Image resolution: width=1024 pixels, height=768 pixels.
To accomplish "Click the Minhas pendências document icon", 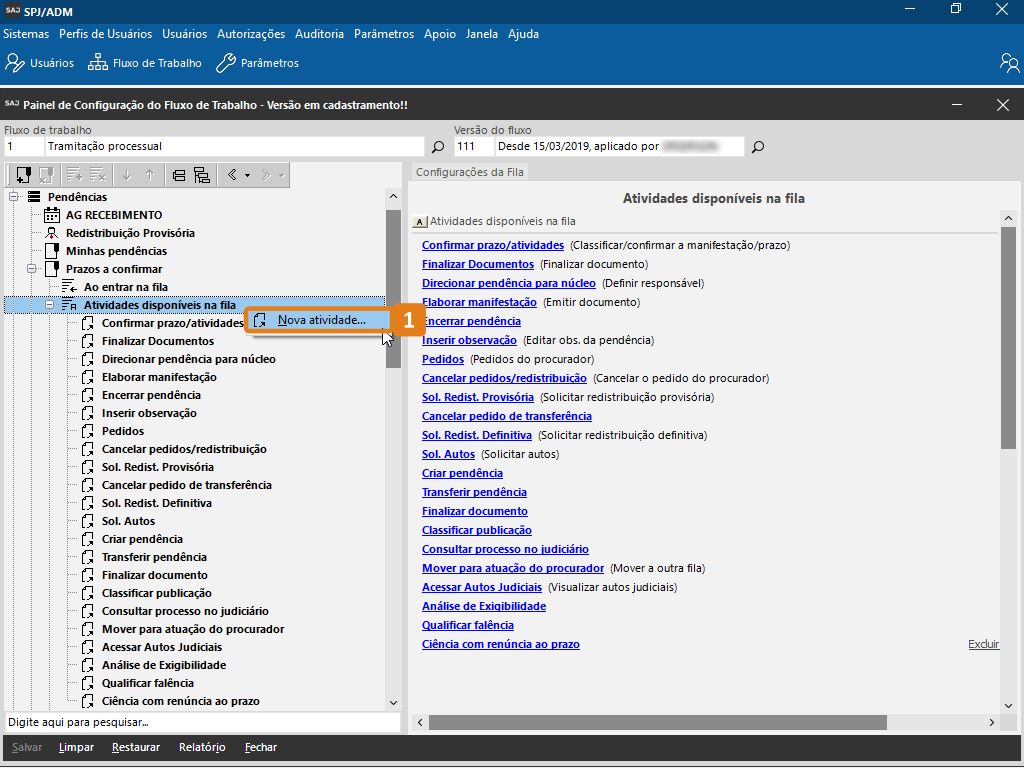I will point(52,251).
